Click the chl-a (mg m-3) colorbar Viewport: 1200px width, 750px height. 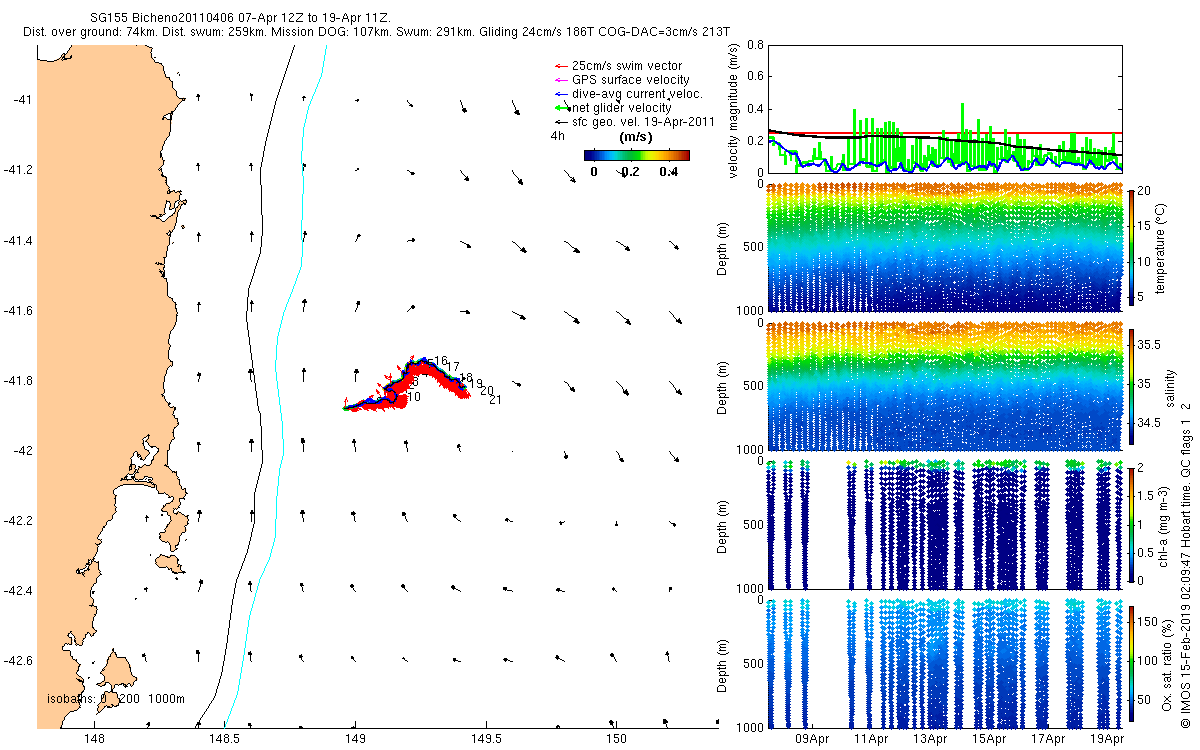[1132, 524]
